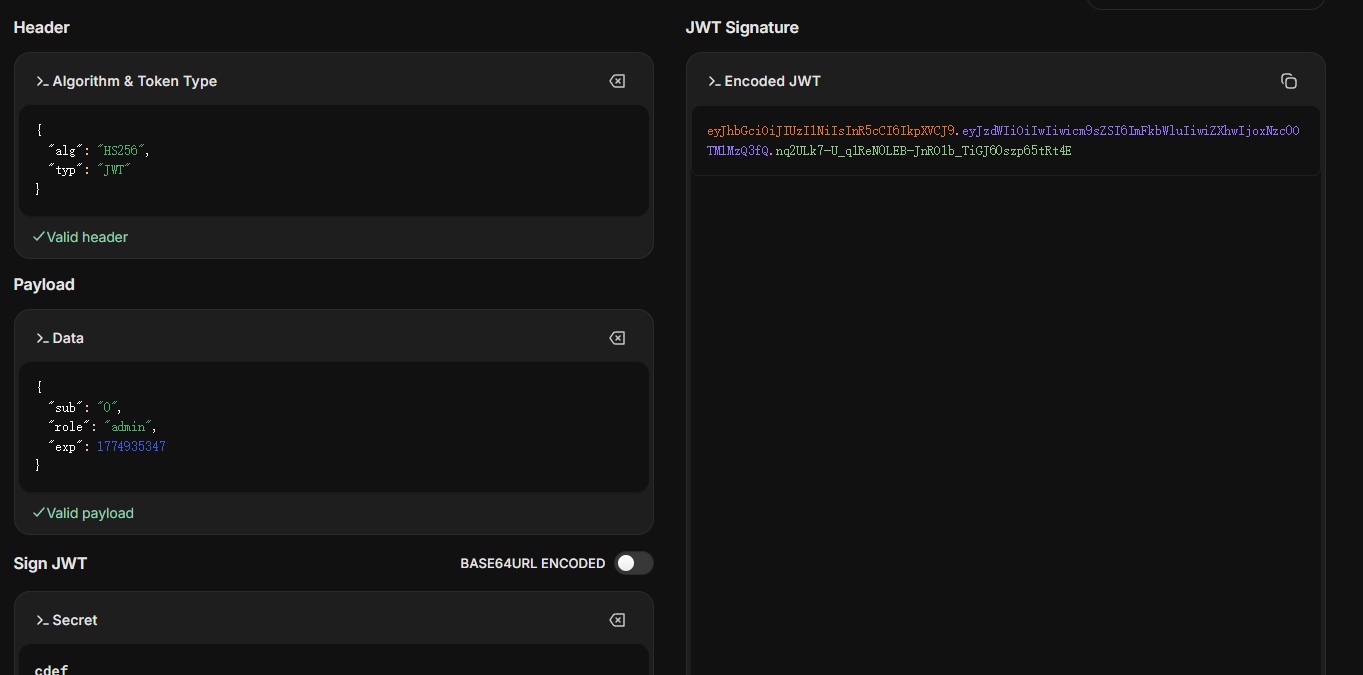Focus the payload JSON editor
1363x675 pixels.
[x=334, y=427]
